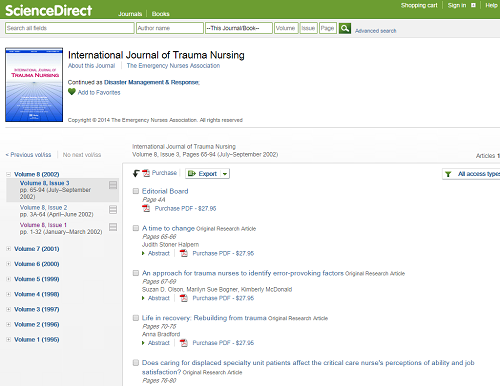
Task: Open the list icon beside Volume 8, Issue 2
Action: pyautogui.click(x=113, y=209)
